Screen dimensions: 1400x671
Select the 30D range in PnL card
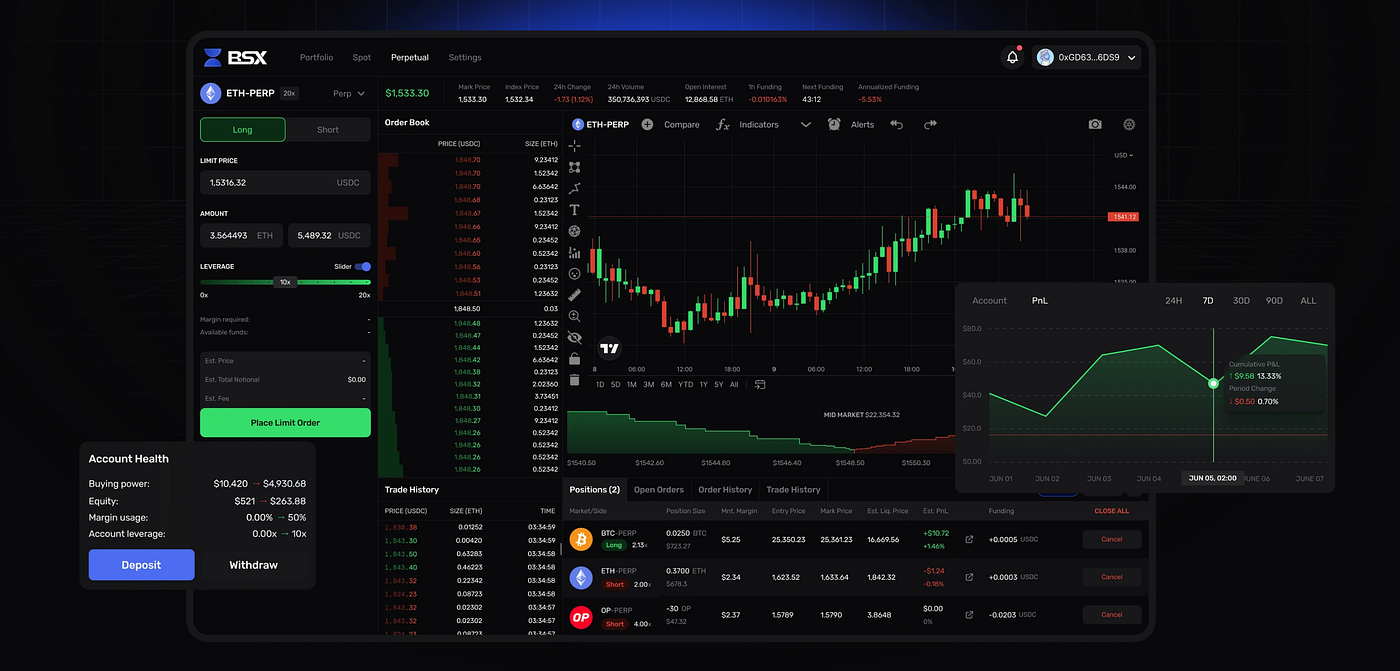click(1241, 300)
